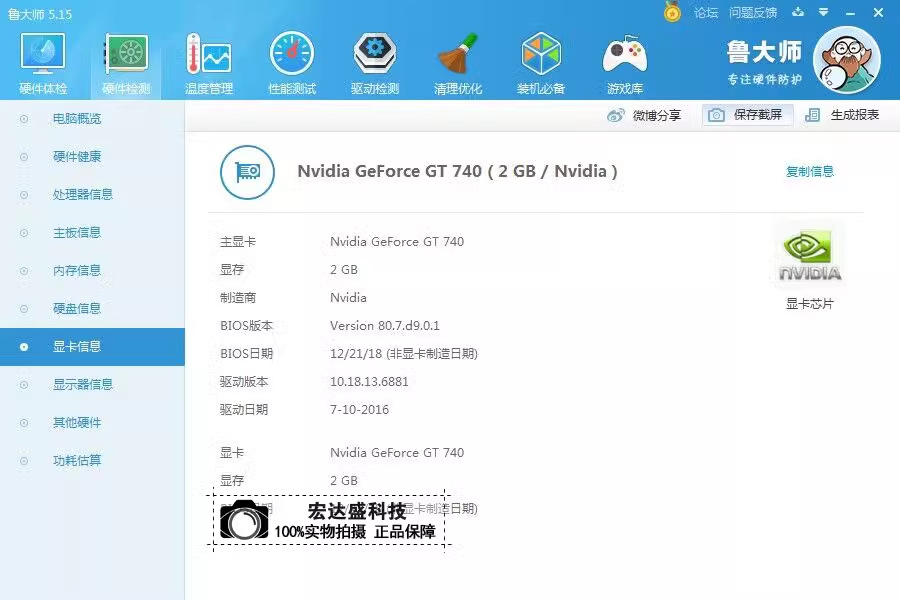Open 驱动检测 driver detection
The width and height of the screenshot is (900, 600).
point(375,63)
